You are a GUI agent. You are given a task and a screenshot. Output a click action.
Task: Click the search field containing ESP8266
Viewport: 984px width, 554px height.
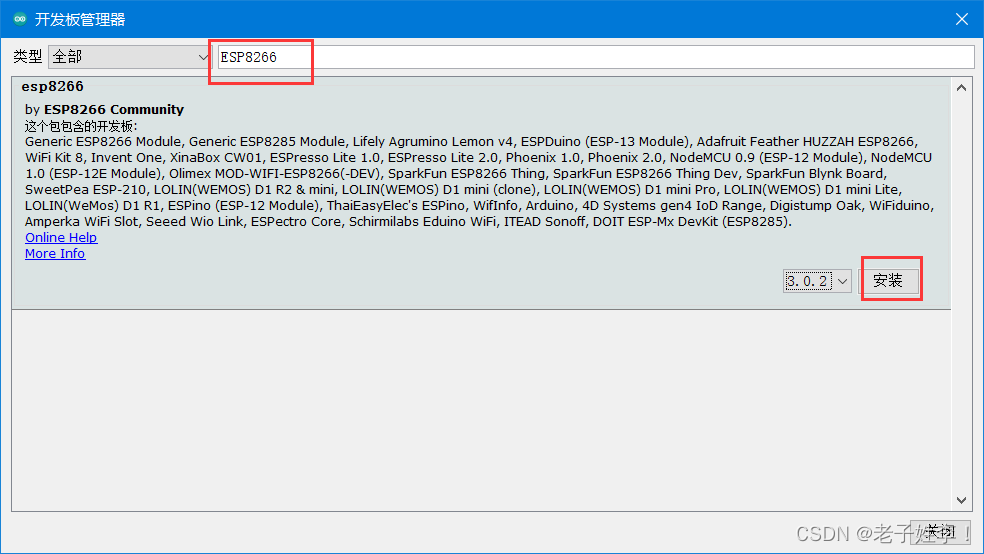point(594,57)
